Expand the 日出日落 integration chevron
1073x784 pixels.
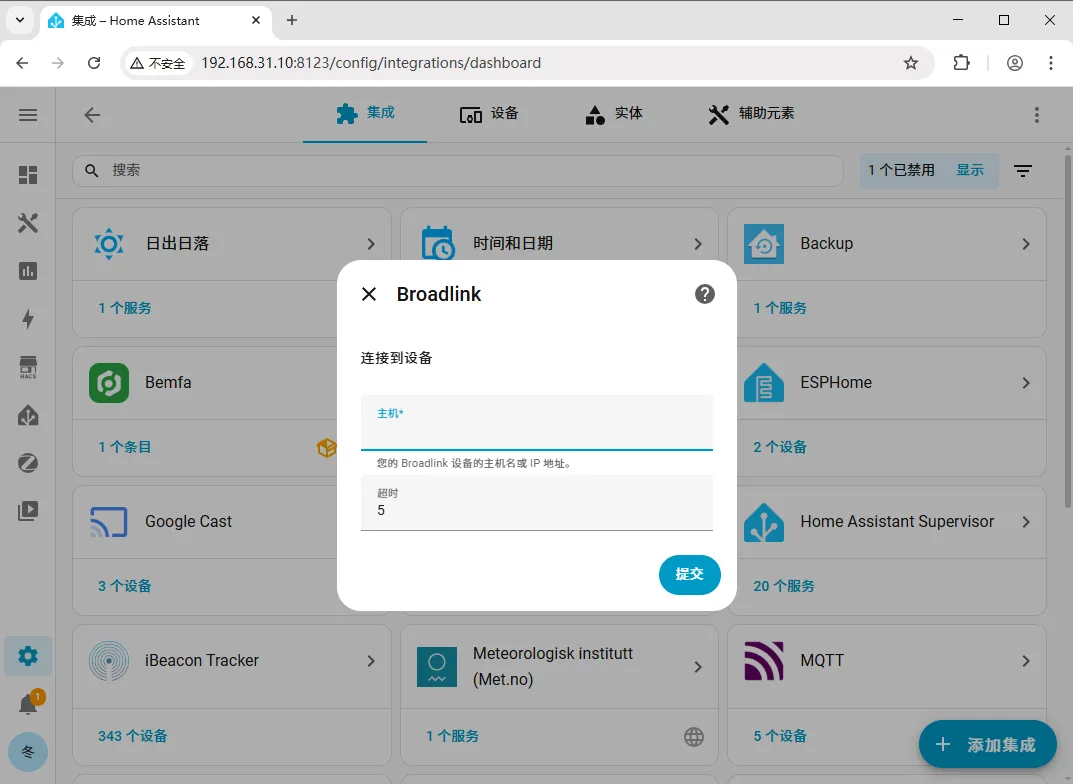[x=371, y=244]
